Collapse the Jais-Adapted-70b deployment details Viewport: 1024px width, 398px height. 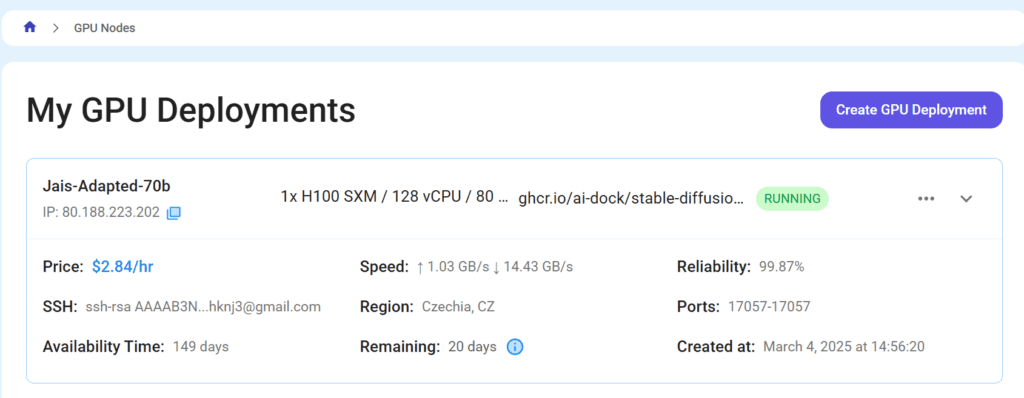point(966,199)
